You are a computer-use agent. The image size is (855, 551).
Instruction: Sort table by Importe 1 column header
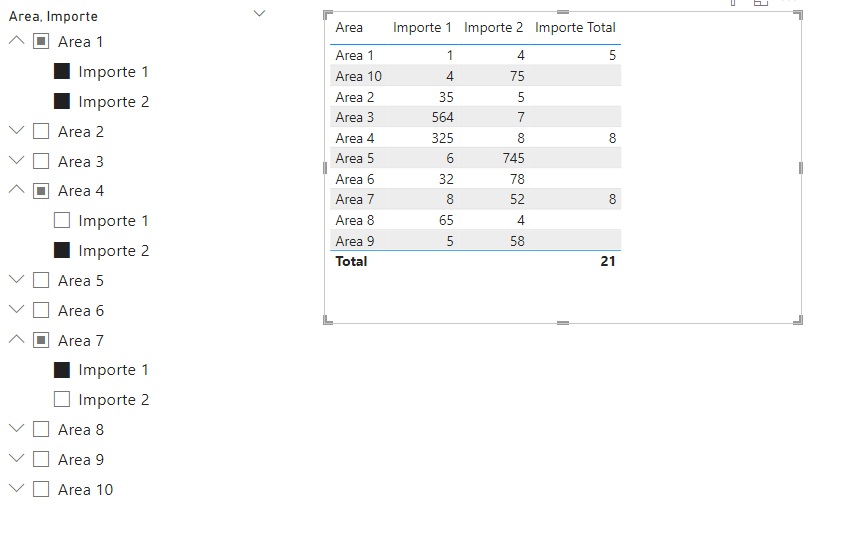coord(422,27)
